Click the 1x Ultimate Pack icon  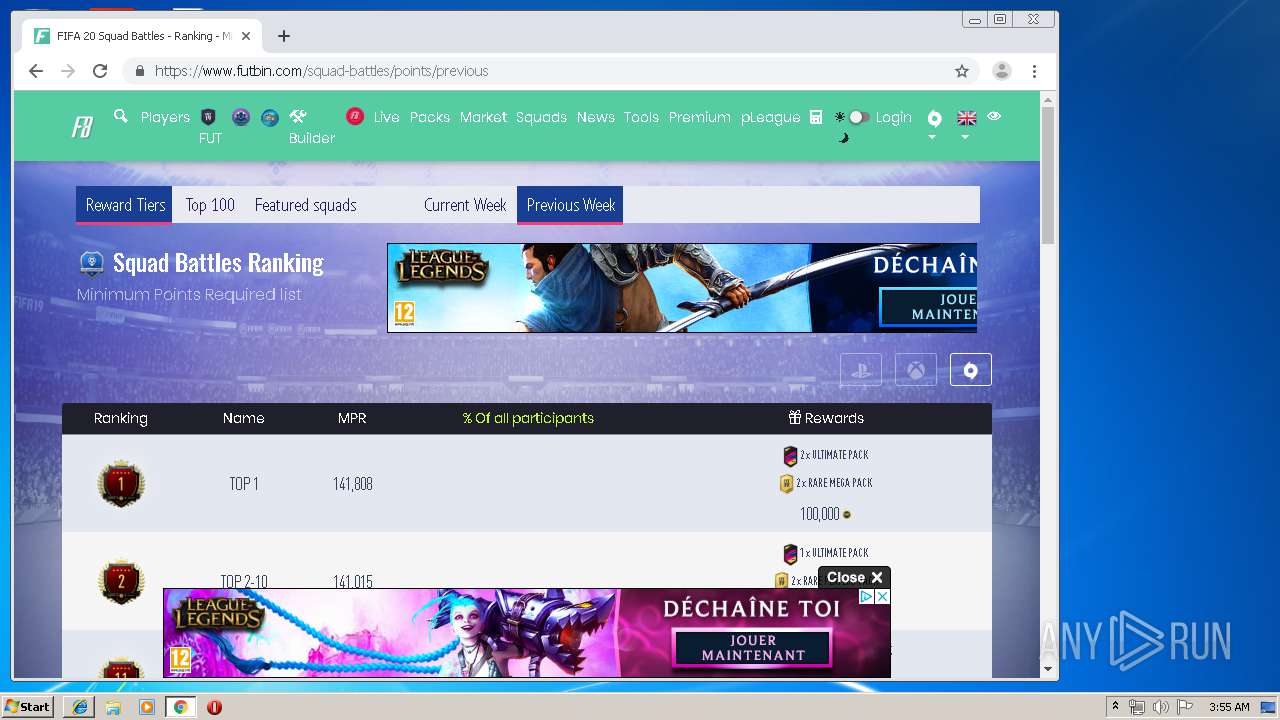point(790,553)
